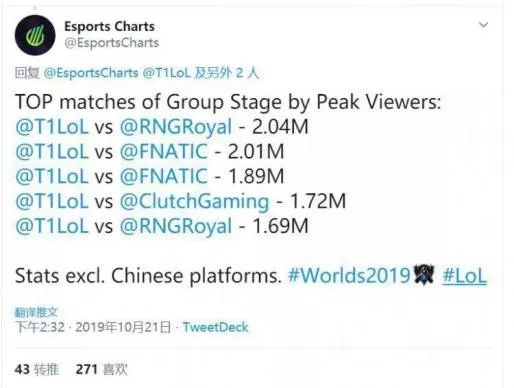Open the @ClutchGaming mention
514x388 pixels.
click(194, 201)
